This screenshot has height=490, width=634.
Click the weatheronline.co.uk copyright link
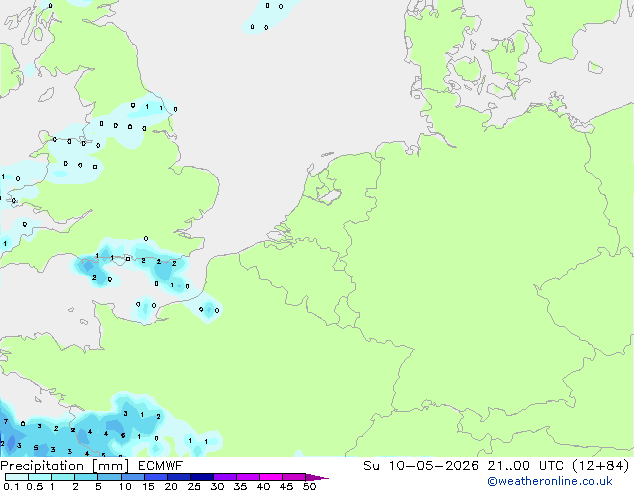click(x=550, y=481)
